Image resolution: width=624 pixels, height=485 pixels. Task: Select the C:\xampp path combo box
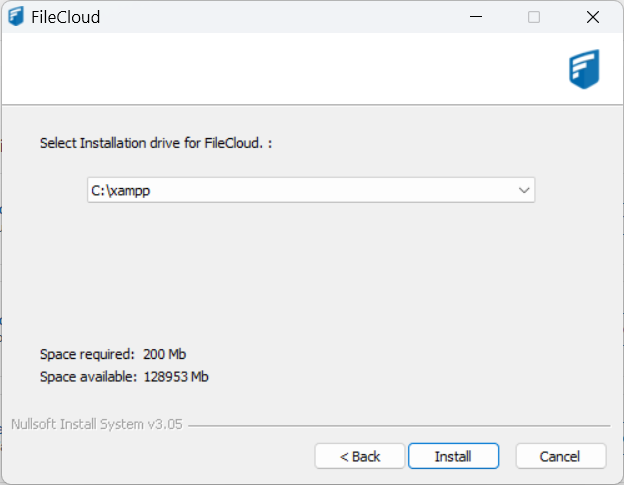pyautogui.click(x=300, y=190)
